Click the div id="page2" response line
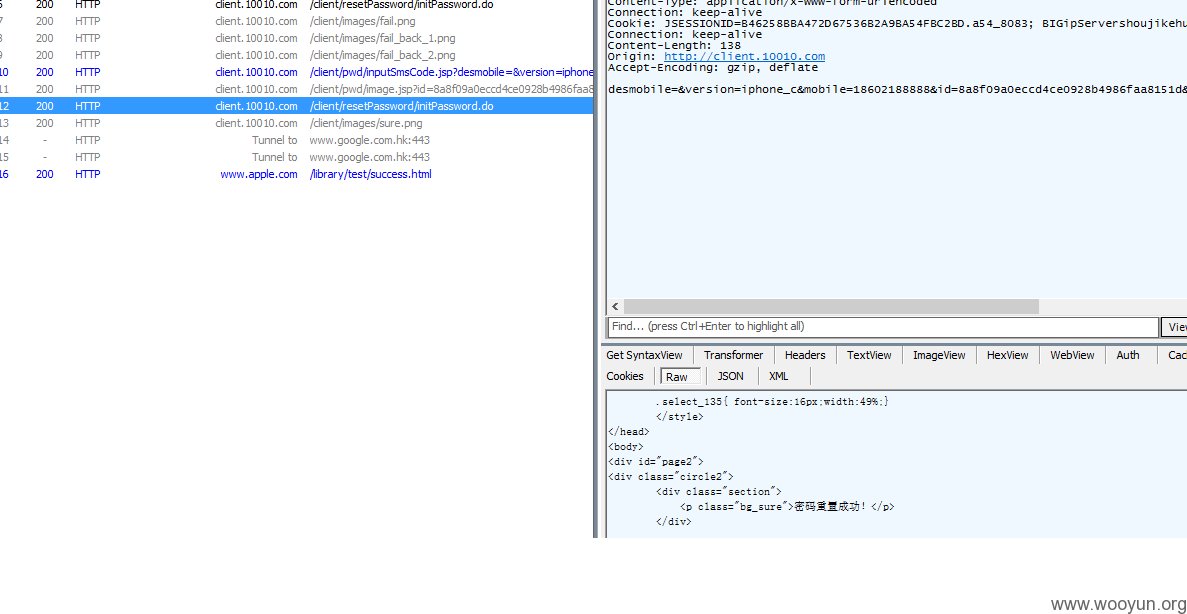Screen dimensions: 1187x614 pyautogui.click(x=656, y=461)
